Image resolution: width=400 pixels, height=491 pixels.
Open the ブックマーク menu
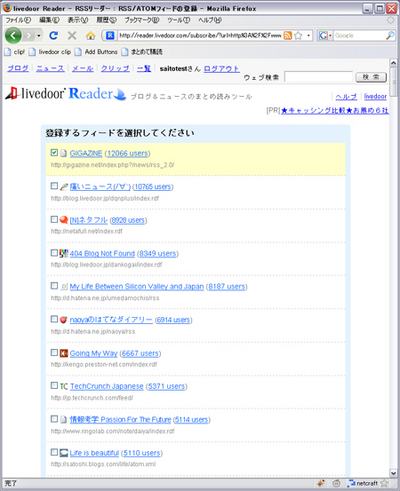click(142, 20)
